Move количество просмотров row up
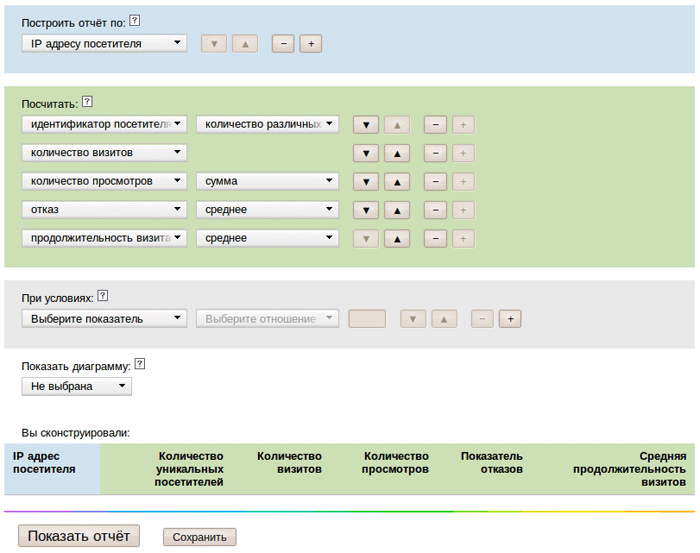 (x=397, y=182)
